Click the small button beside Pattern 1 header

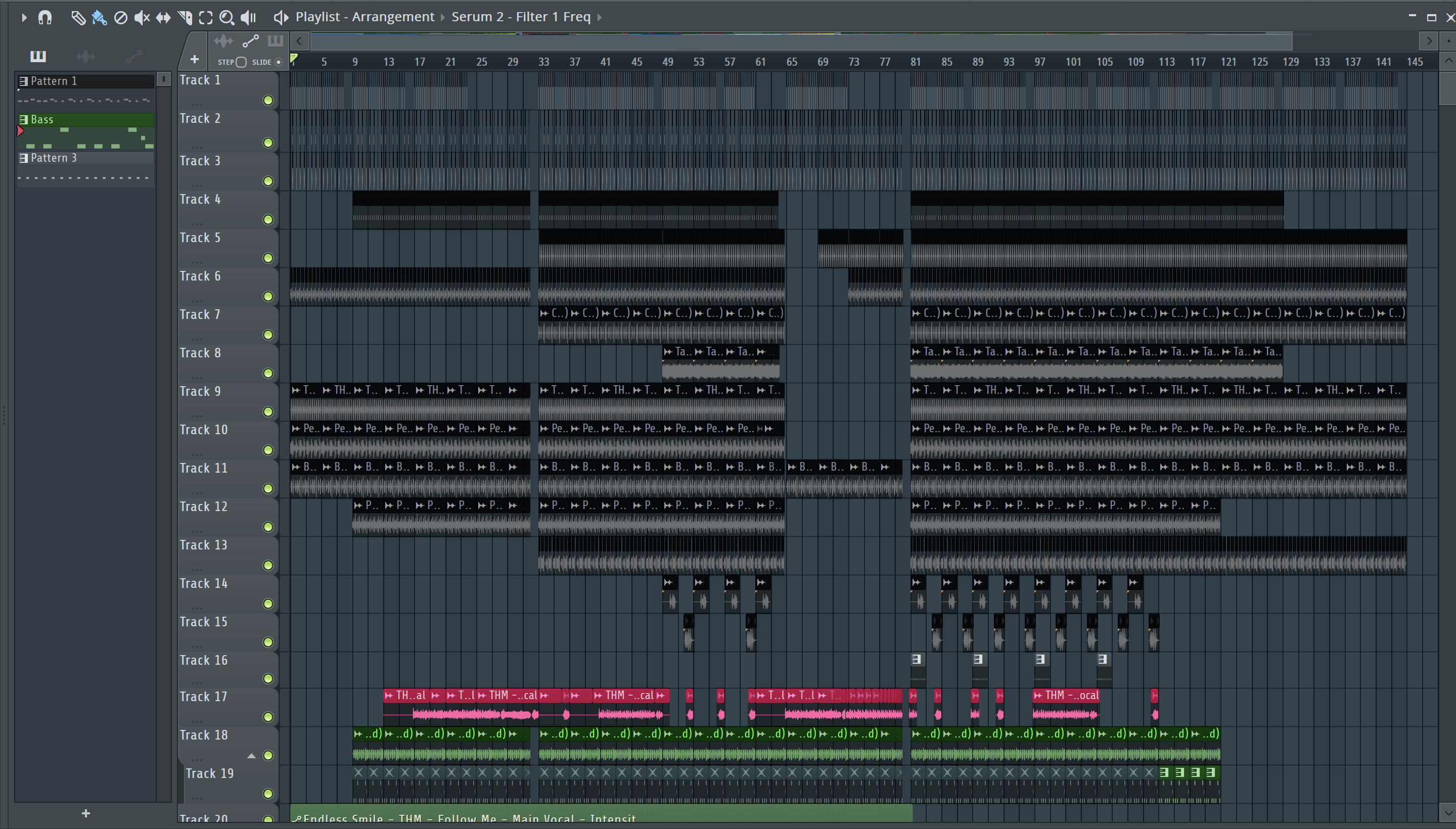click(x=163, y=78)
